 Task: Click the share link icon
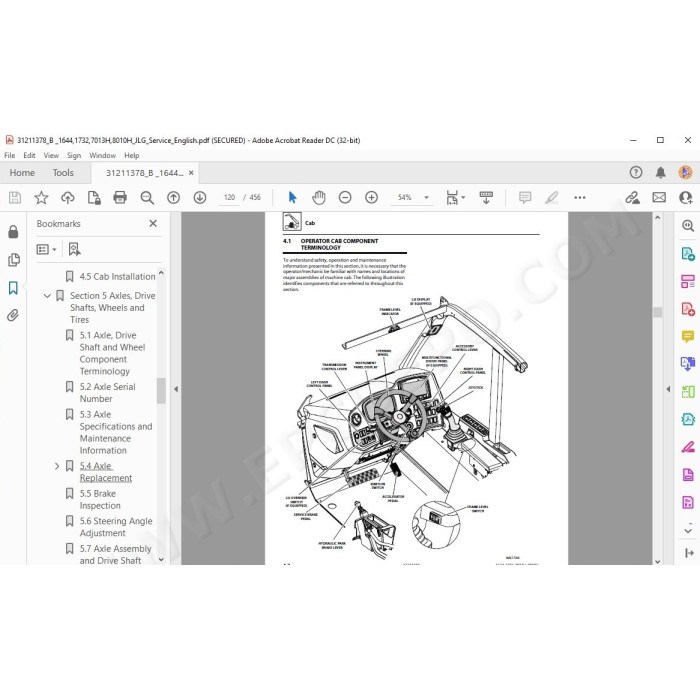(x=632, y=197)
